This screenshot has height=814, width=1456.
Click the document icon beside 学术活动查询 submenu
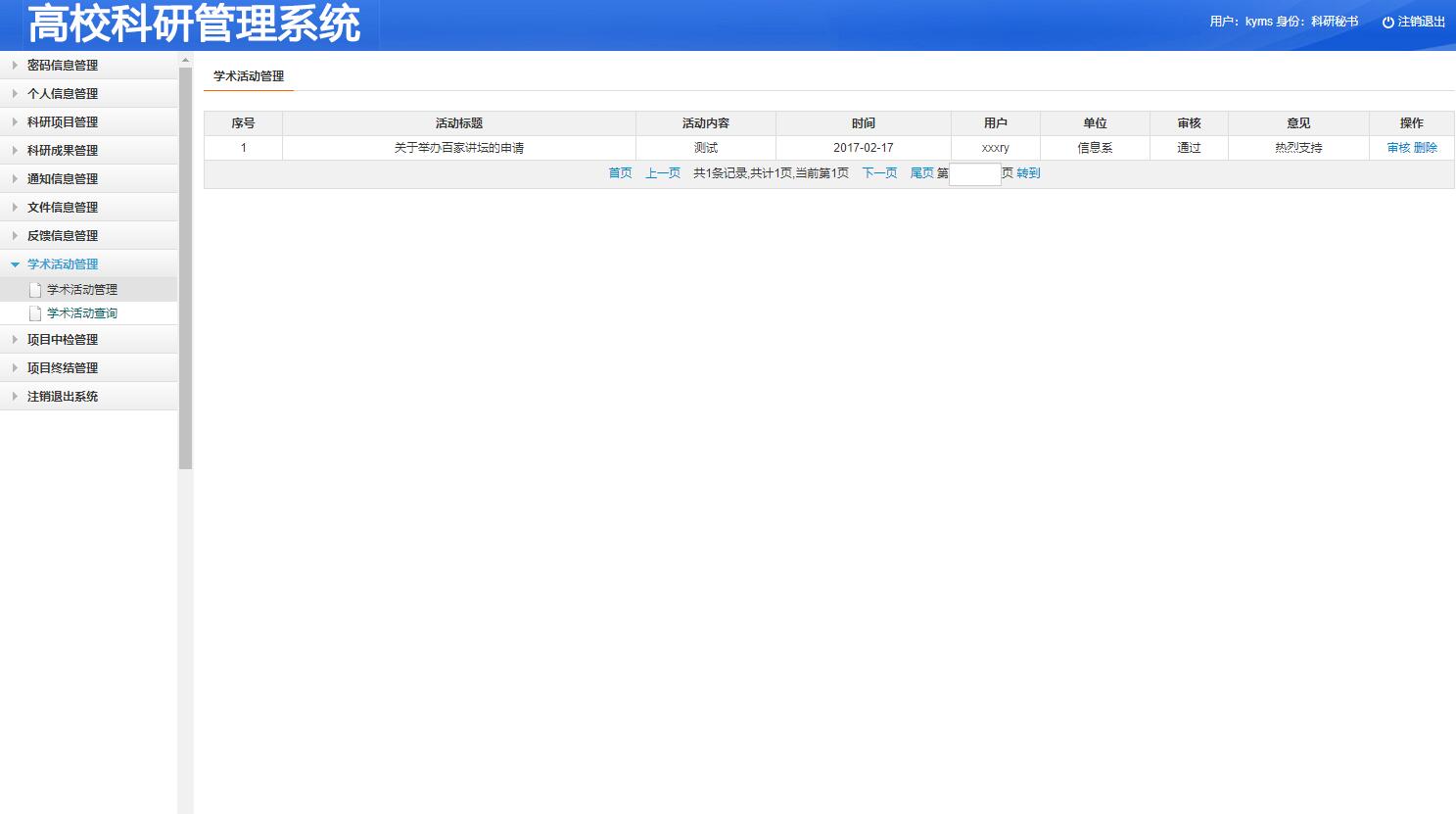pyautogui.click(x=37, y=312)
